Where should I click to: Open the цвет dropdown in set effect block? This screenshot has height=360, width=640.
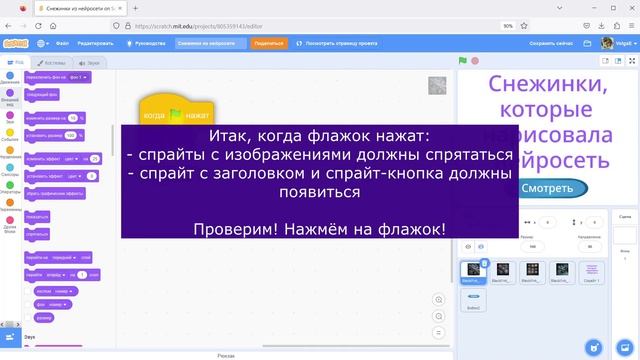tap(74, 176)
